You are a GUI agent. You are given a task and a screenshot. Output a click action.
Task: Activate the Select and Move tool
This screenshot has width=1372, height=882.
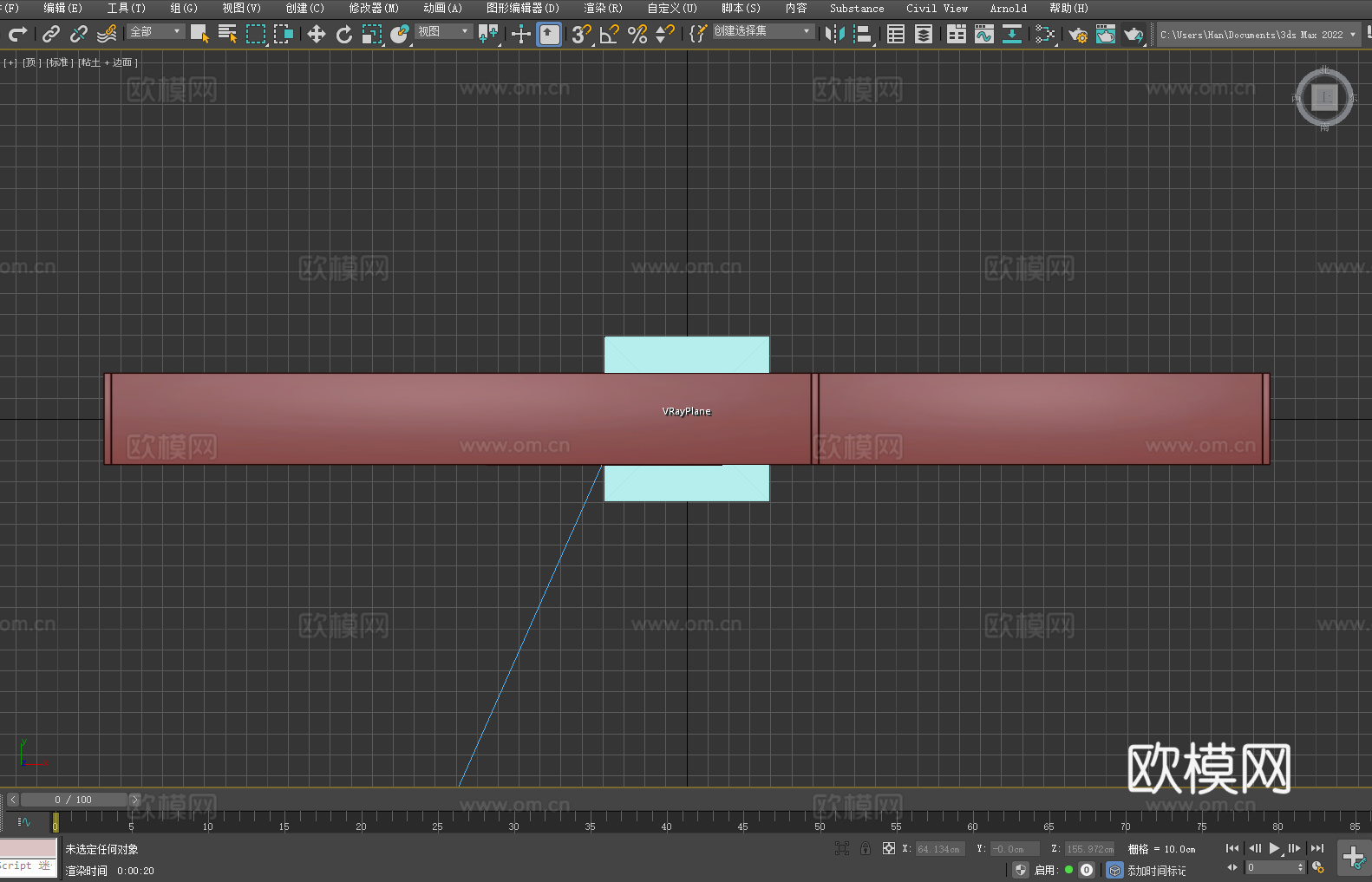317,34
